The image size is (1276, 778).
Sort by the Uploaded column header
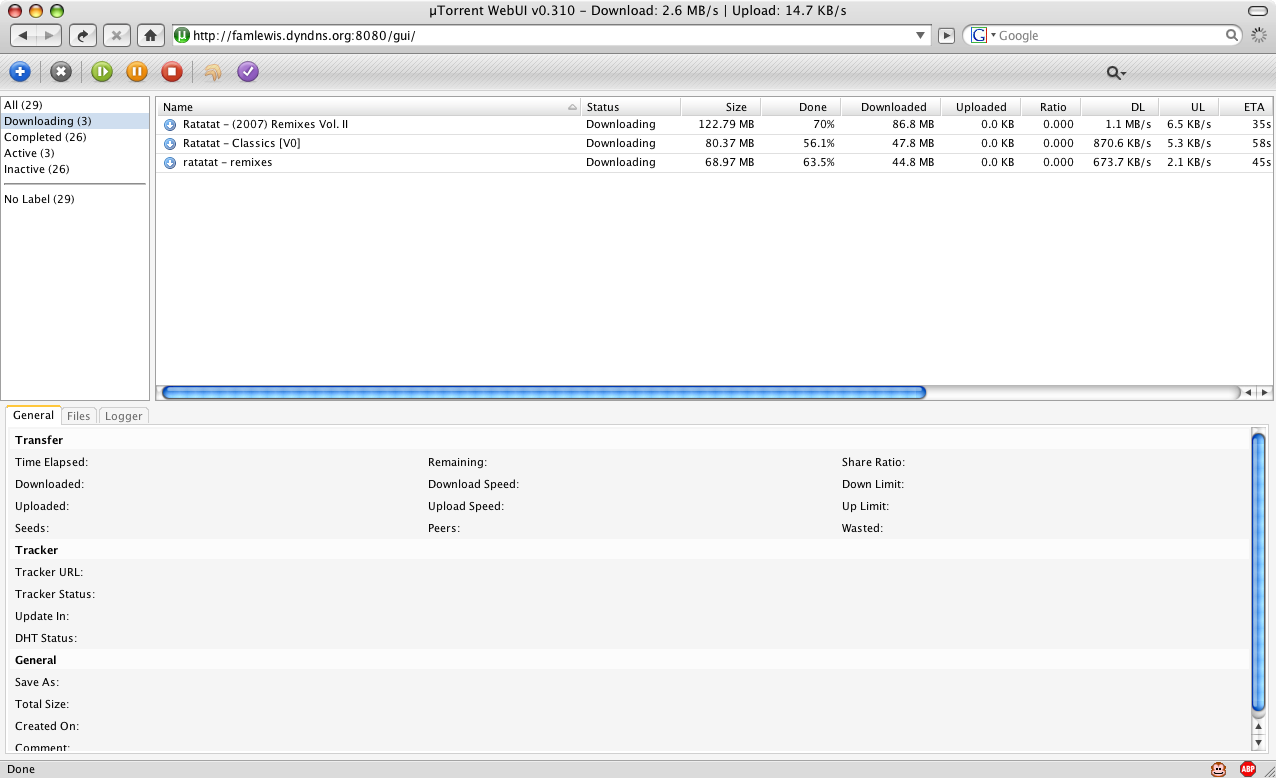pos(981,107)
